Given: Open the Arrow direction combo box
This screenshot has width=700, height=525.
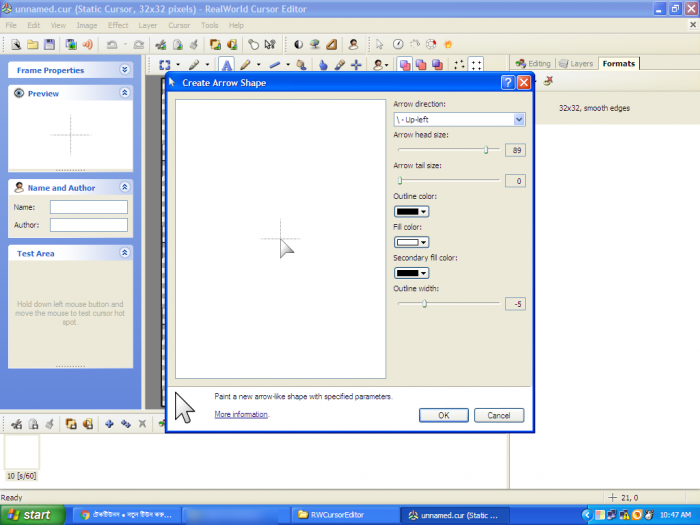Looking at the screenshot, I should pyautogui.click(x=459, y=119).
